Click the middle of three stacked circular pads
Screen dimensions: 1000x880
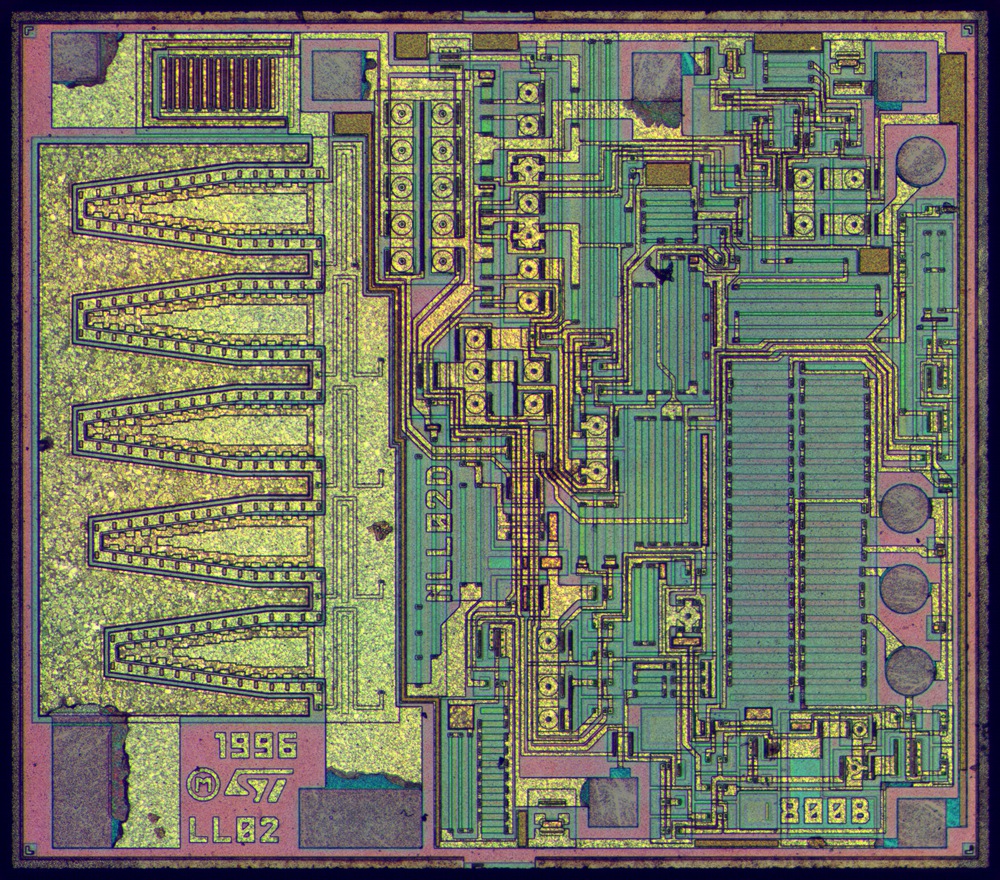[x=906, y=588]
